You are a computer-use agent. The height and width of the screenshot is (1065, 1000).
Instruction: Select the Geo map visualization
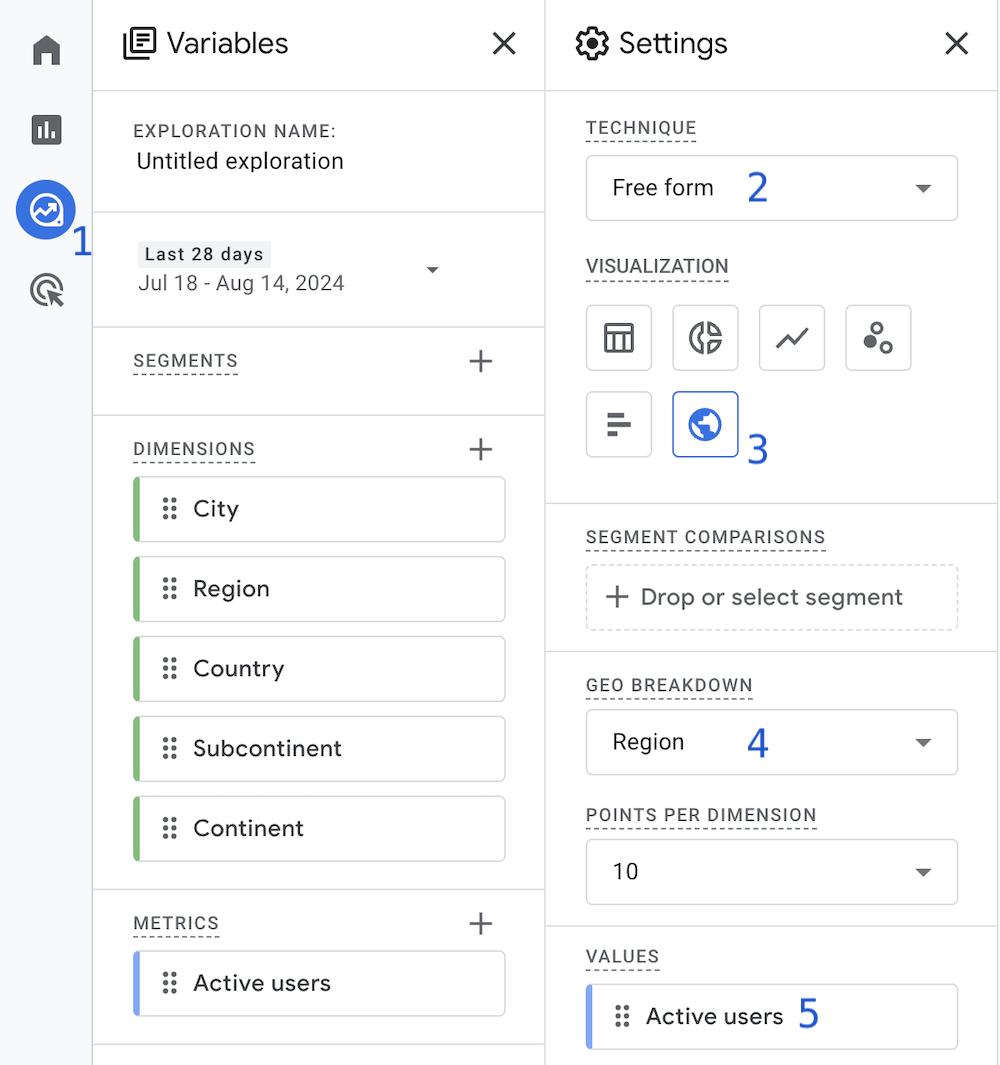tap(705, 424)
